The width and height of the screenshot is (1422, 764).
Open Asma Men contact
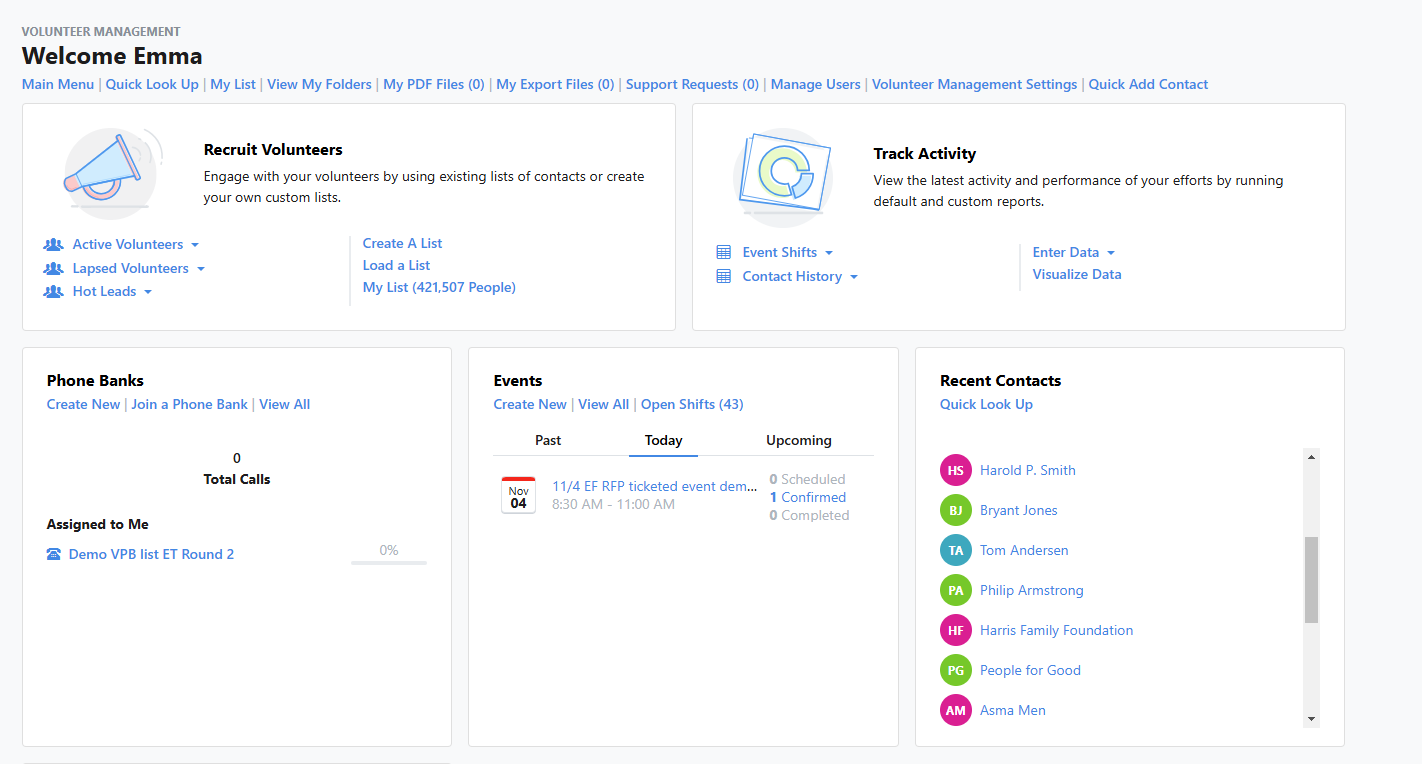tap(1013, 710)
